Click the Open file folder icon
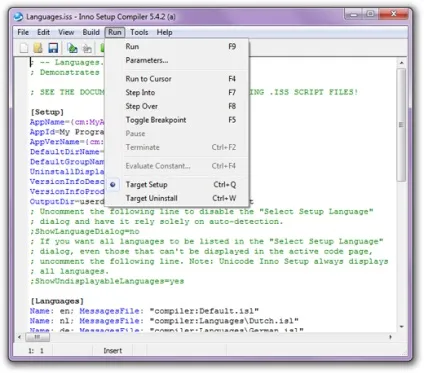This screenshot has height=373, width=424. tap(38, 48)
